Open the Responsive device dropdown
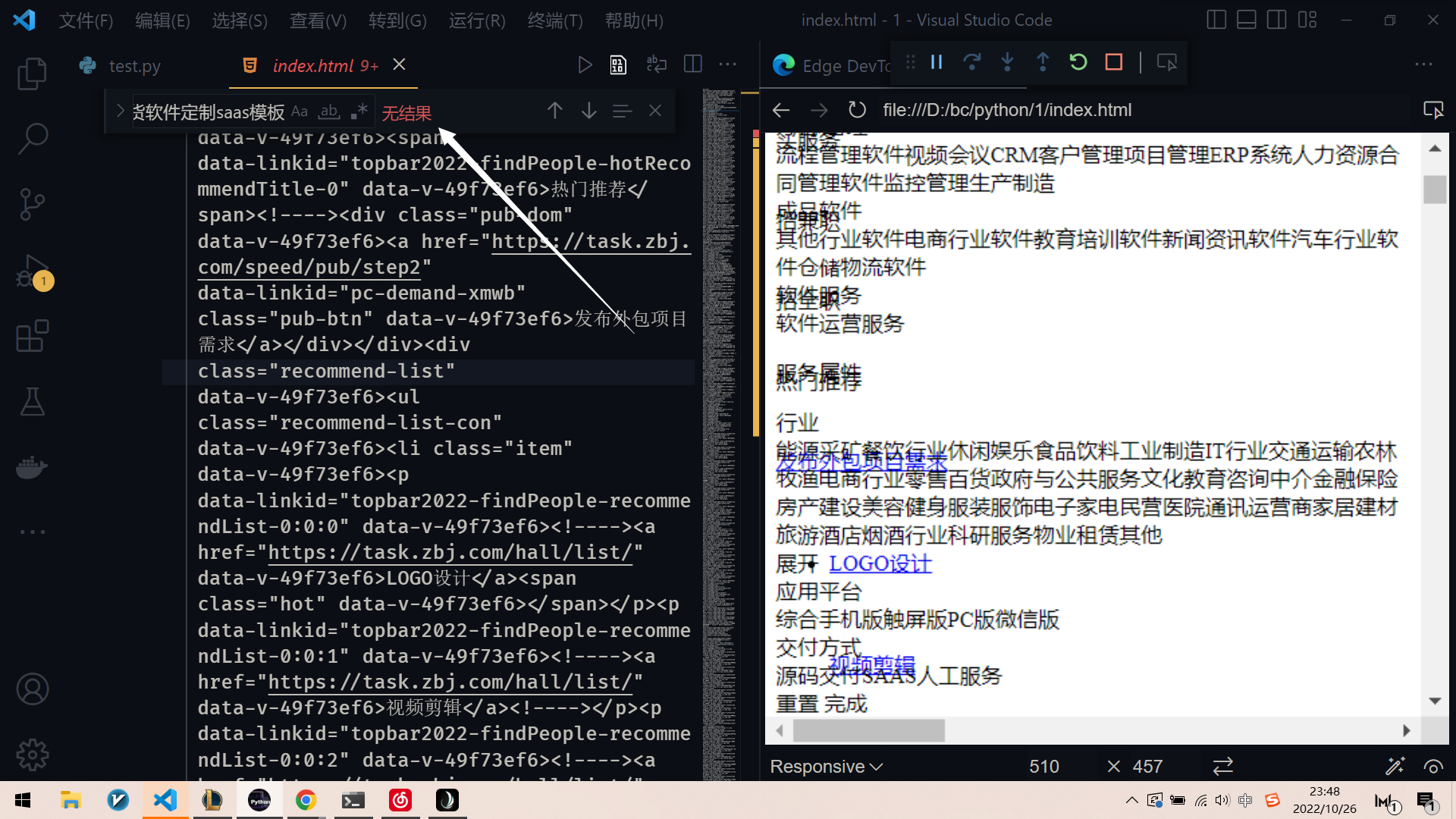 827,767
